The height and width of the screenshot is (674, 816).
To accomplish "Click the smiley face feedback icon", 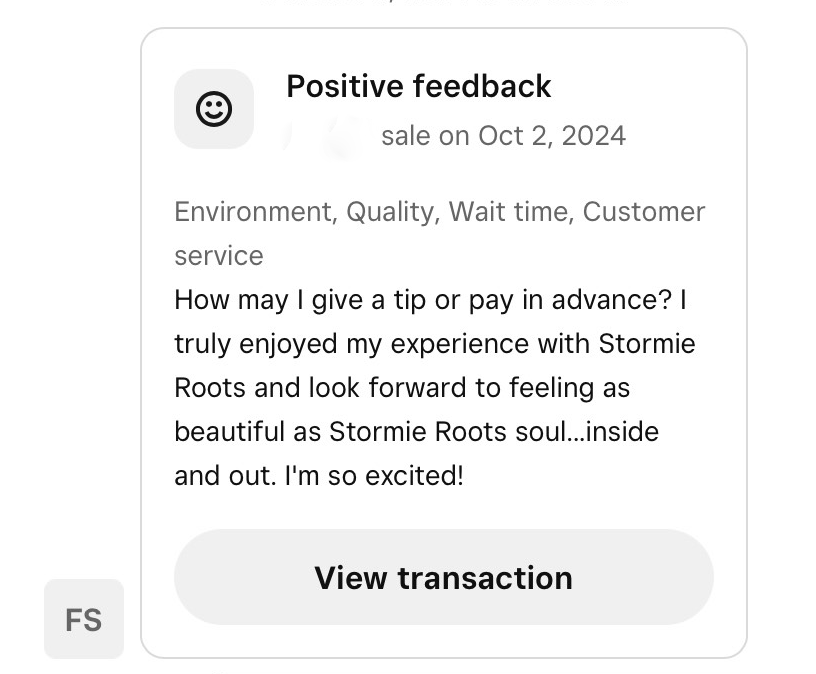I will 213,109.
